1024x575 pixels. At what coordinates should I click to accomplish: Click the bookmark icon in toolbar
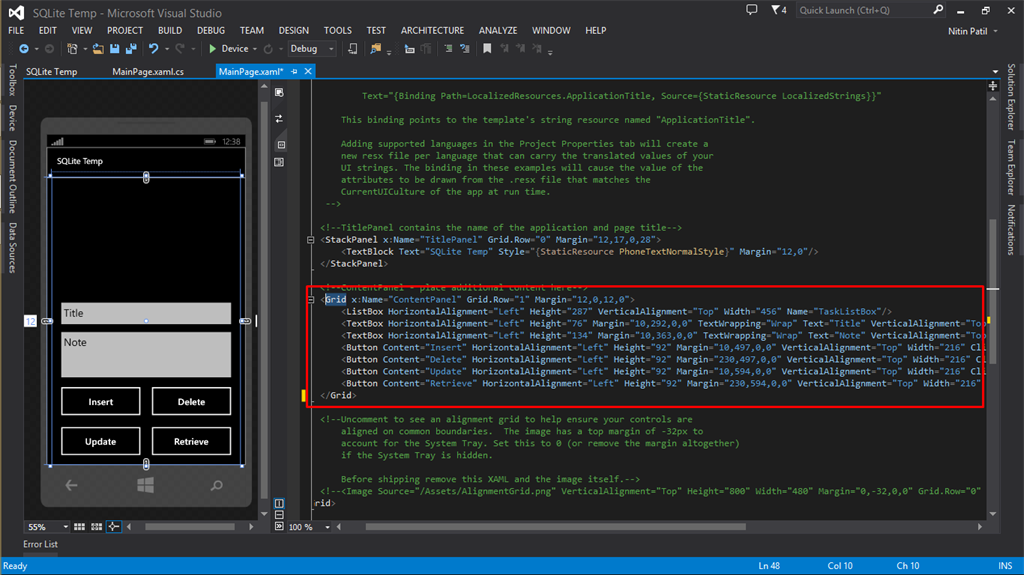coord(487,48)
